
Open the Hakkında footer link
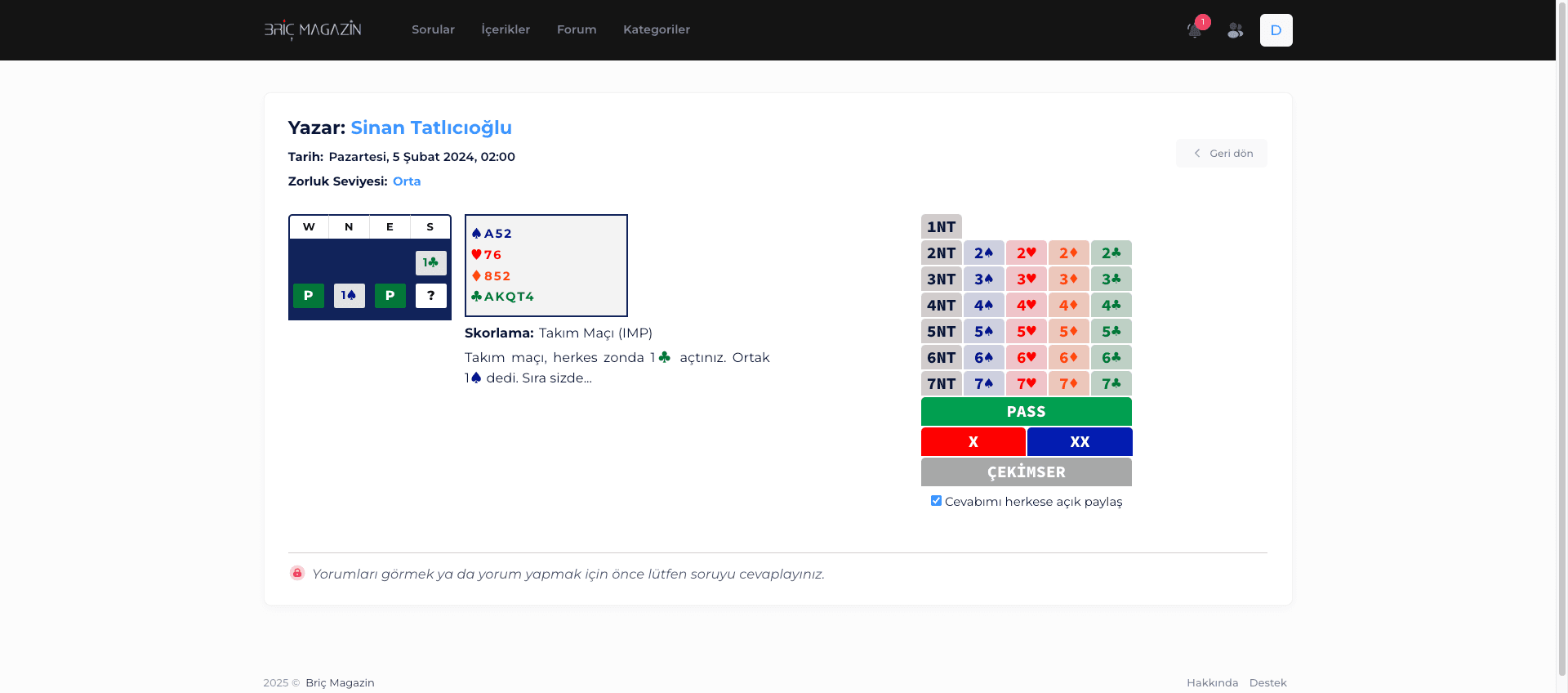[1212, 682]
